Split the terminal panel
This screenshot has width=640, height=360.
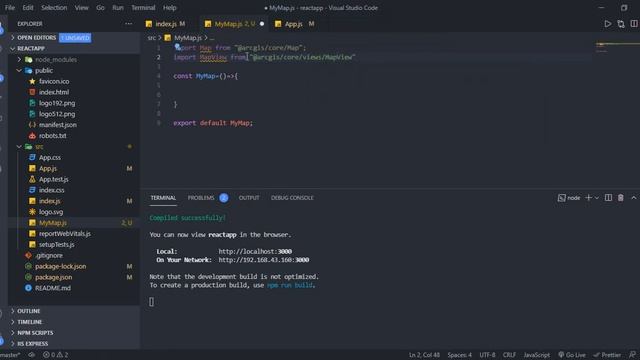tap(608, 198)
